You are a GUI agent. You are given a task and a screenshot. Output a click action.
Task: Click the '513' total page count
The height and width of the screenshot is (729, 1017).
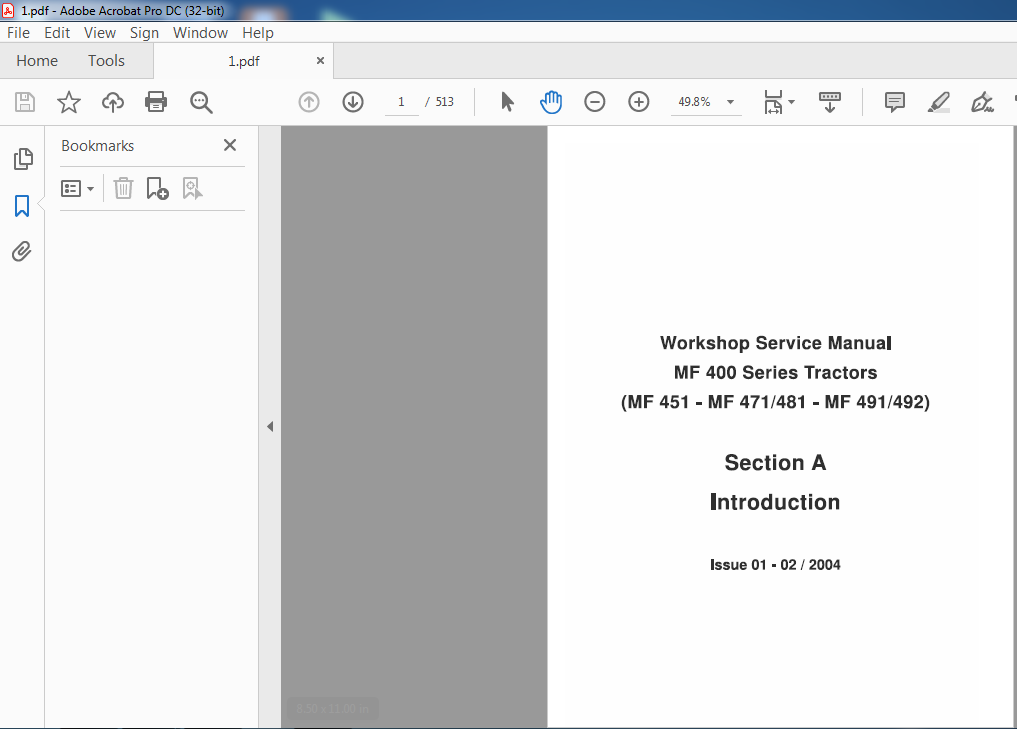pos(444,102)
